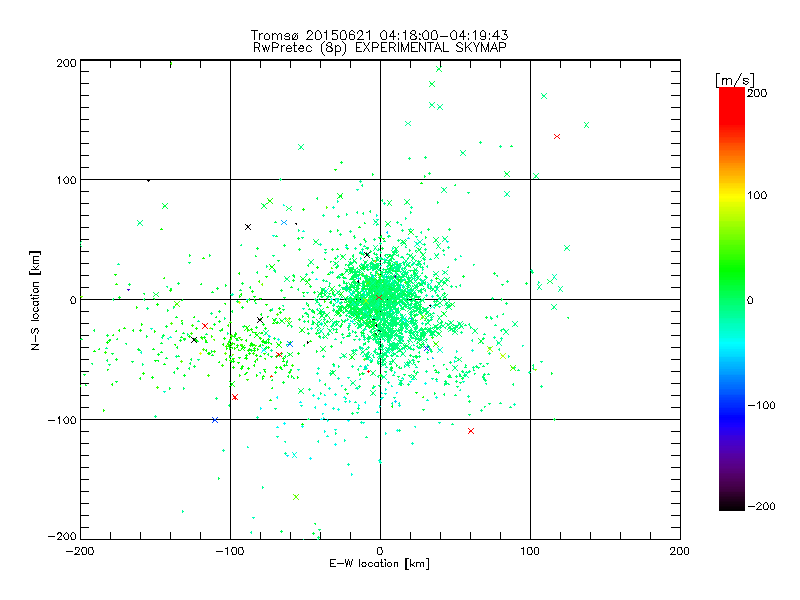Pick the black bottom end of the m/s color bar
800x600 pixels.
pos(732,505)
